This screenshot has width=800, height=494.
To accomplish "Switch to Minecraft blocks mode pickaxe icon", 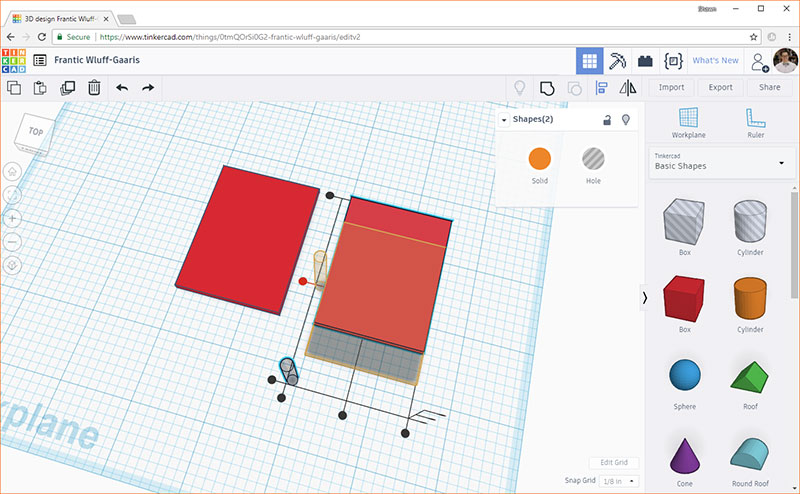I will point(618,60).
